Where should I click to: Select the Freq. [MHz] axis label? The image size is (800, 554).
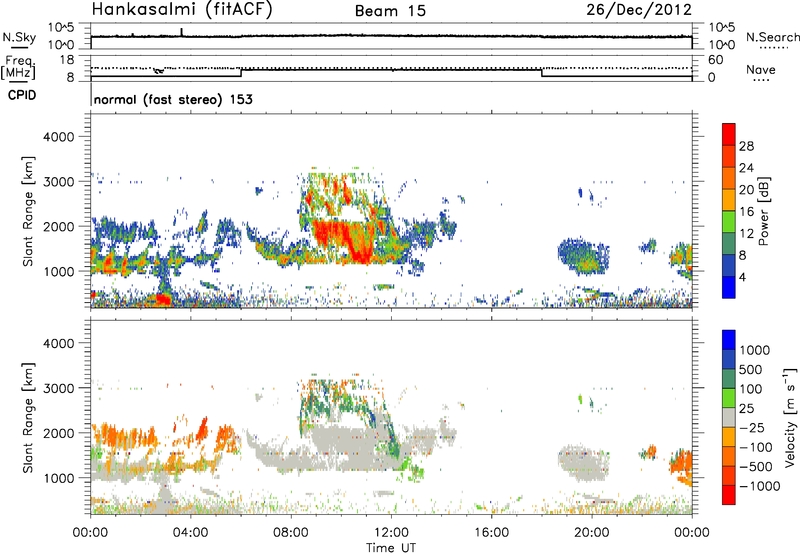click(18, 67)
